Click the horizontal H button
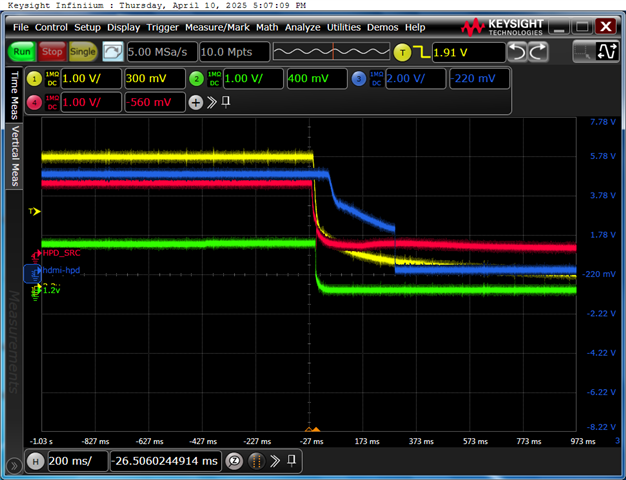The height and width of the screenshot is (480, 626). pyautogui.click(x=35, y=462)
